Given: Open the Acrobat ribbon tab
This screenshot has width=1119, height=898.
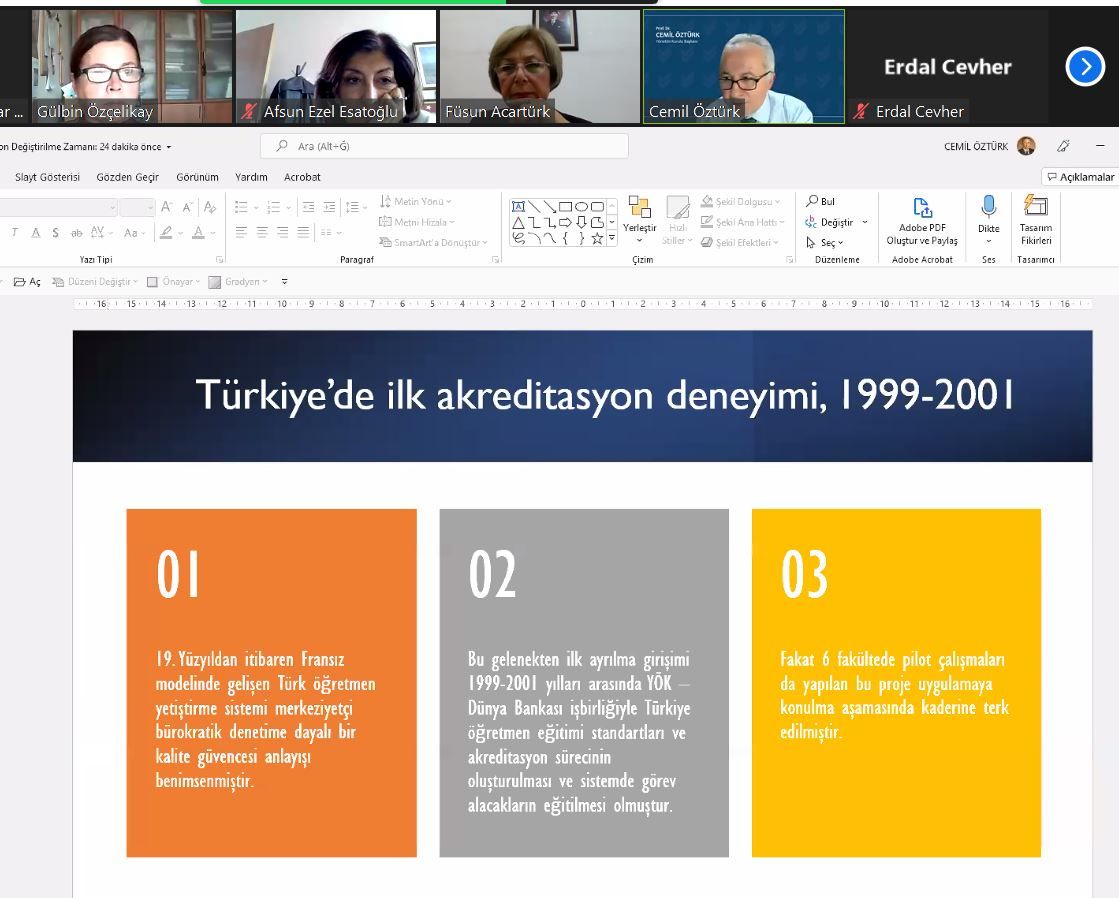Looking at the screenshot, I should tap(302, 177).
